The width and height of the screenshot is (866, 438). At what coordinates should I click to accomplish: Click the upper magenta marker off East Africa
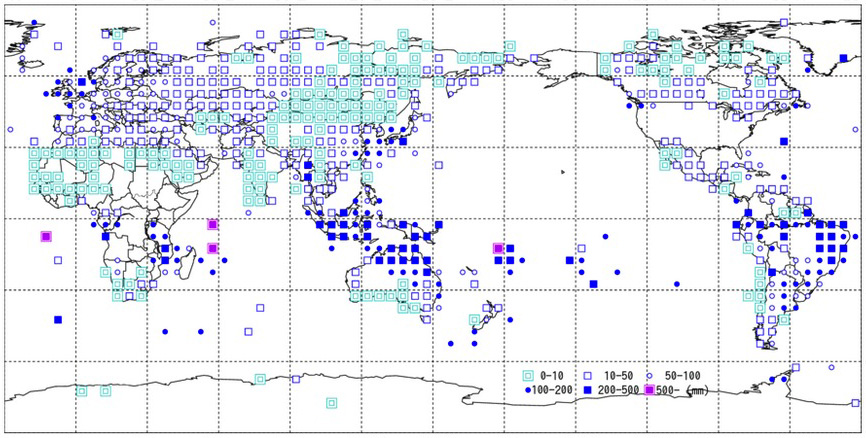pos(212,225)
